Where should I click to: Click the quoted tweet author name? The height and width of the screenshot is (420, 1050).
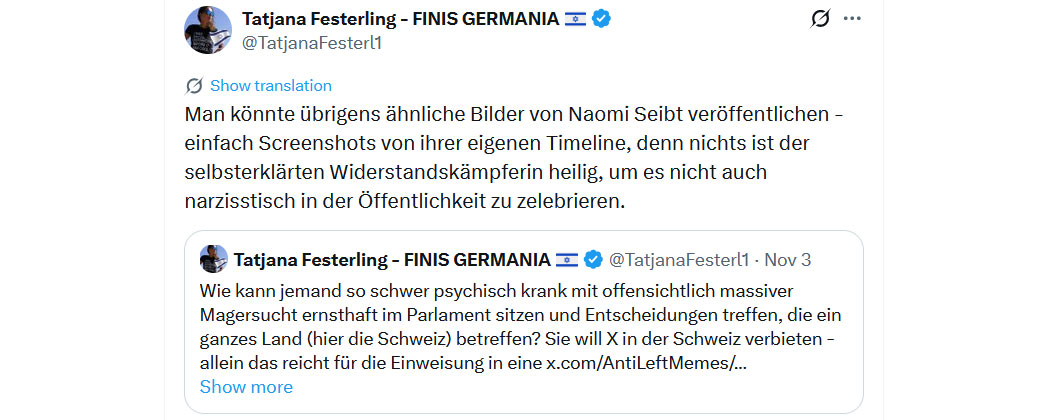[x=392, y=260]
